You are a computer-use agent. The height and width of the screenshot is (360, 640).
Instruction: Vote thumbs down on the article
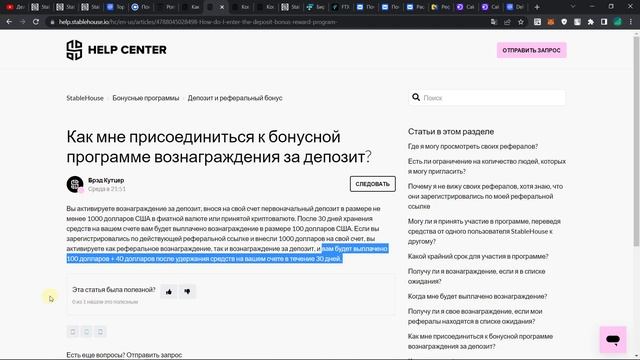187,291
